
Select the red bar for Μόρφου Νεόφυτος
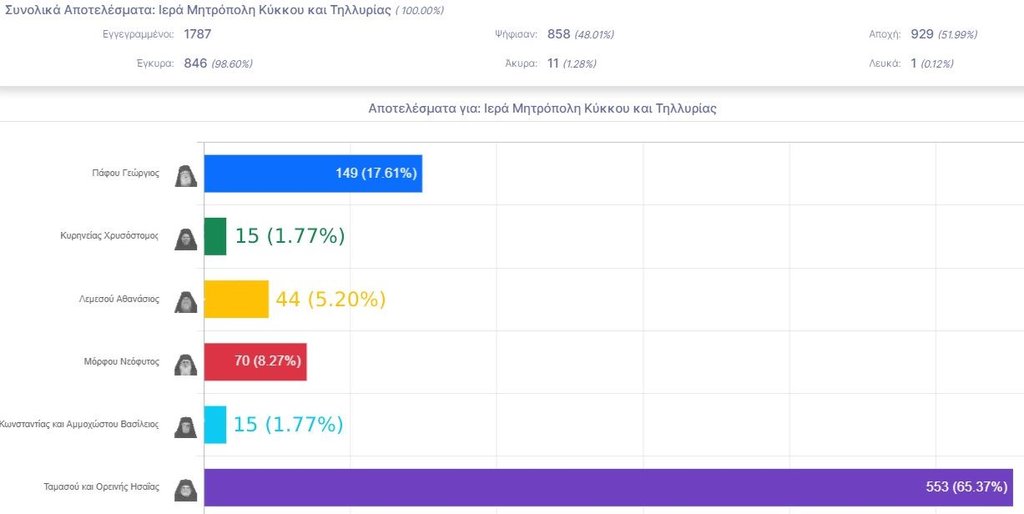pos(255,362)
